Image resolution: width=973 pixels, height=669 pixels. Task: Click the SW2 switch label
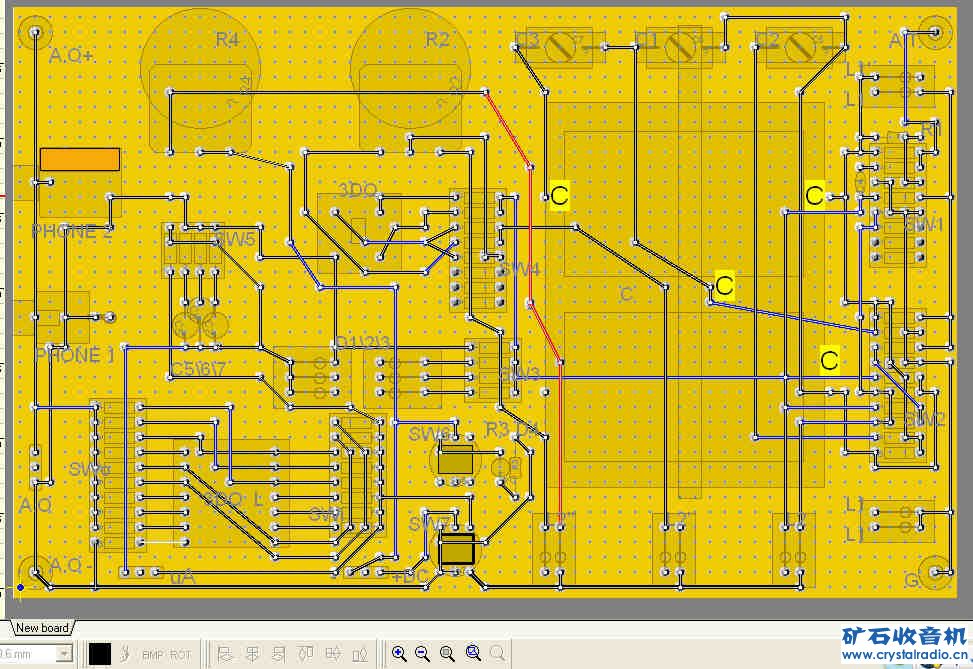click(924, 420)
